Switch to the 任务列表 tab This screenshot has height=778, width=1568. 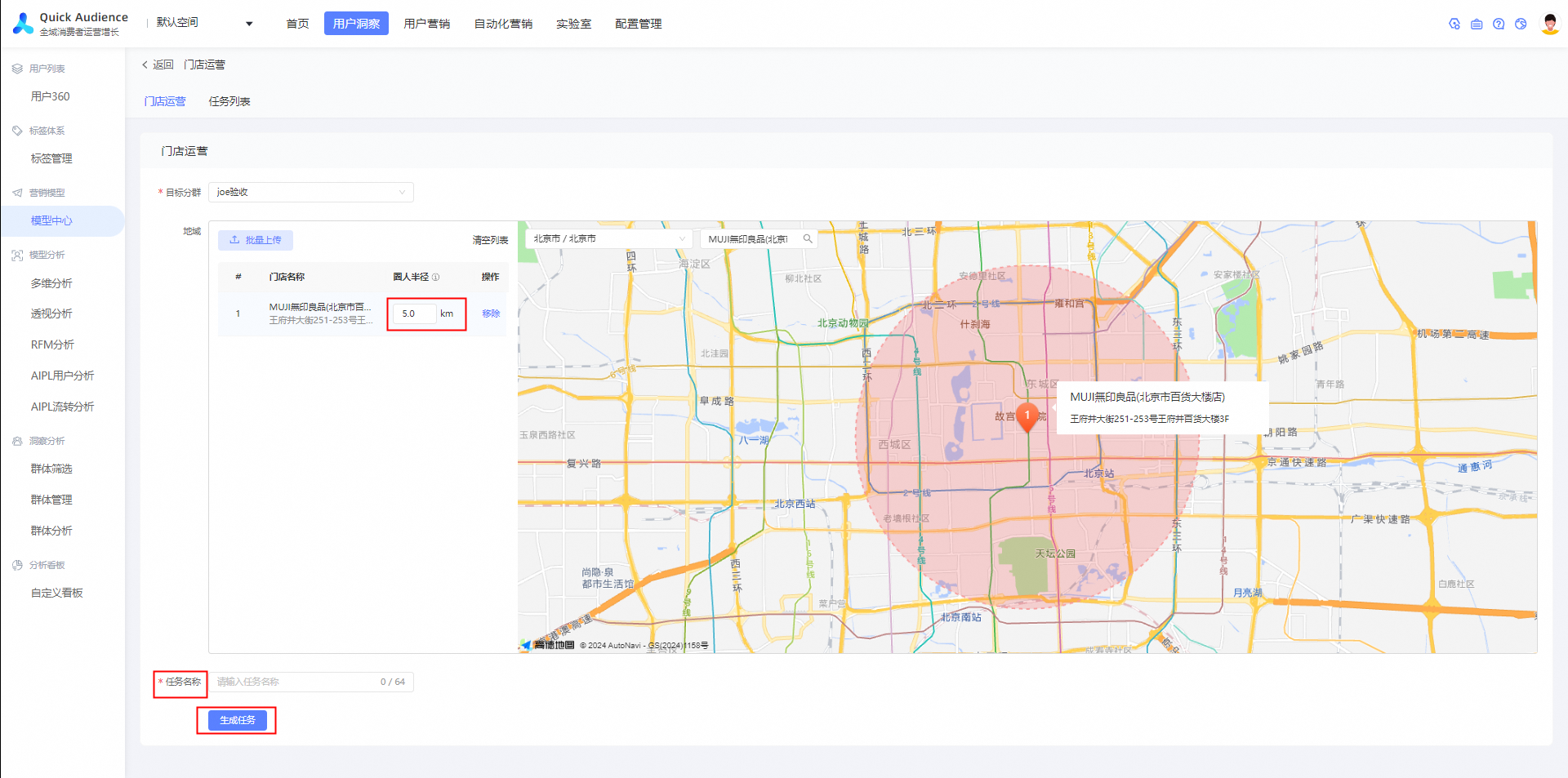coord(229,101)
